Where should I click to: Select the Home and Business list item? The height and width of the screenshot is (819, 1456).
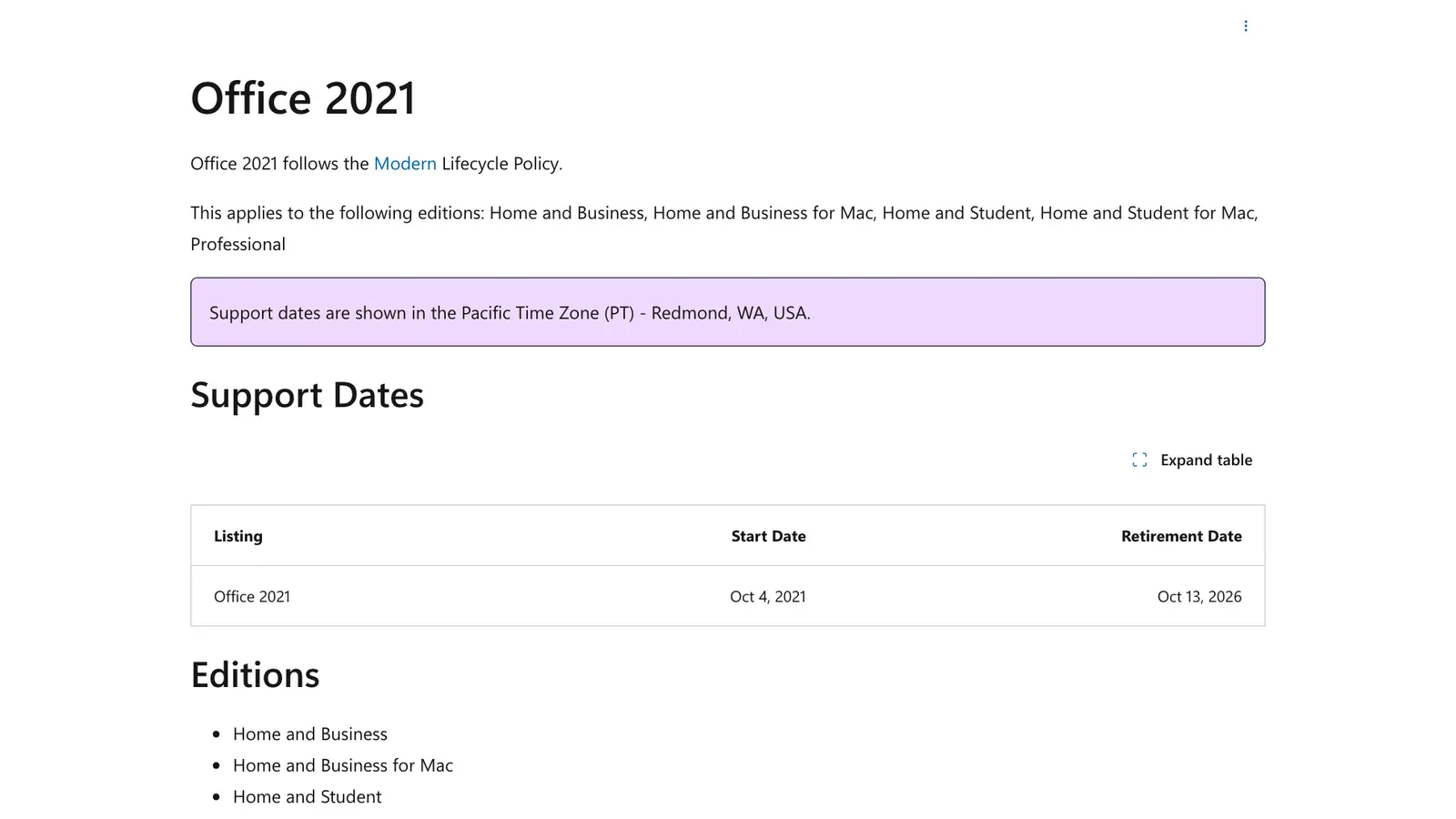tap(310, 734)
